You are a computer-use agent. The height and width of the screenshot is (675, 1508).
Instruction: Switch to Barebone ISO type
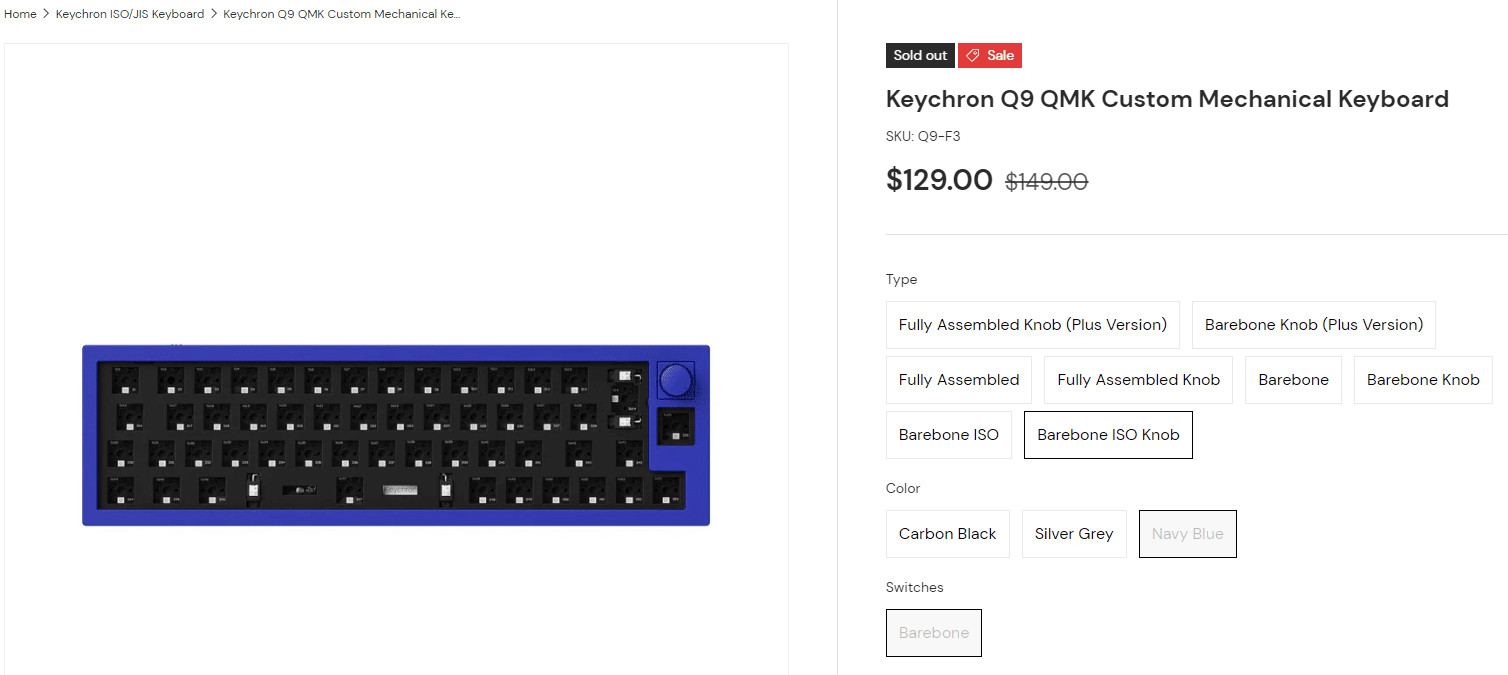point(949,435)
